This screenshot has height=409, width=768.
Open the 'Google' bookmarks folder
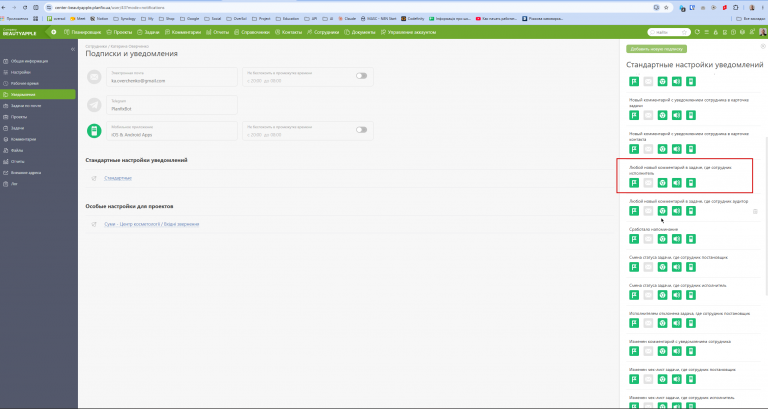190,19
